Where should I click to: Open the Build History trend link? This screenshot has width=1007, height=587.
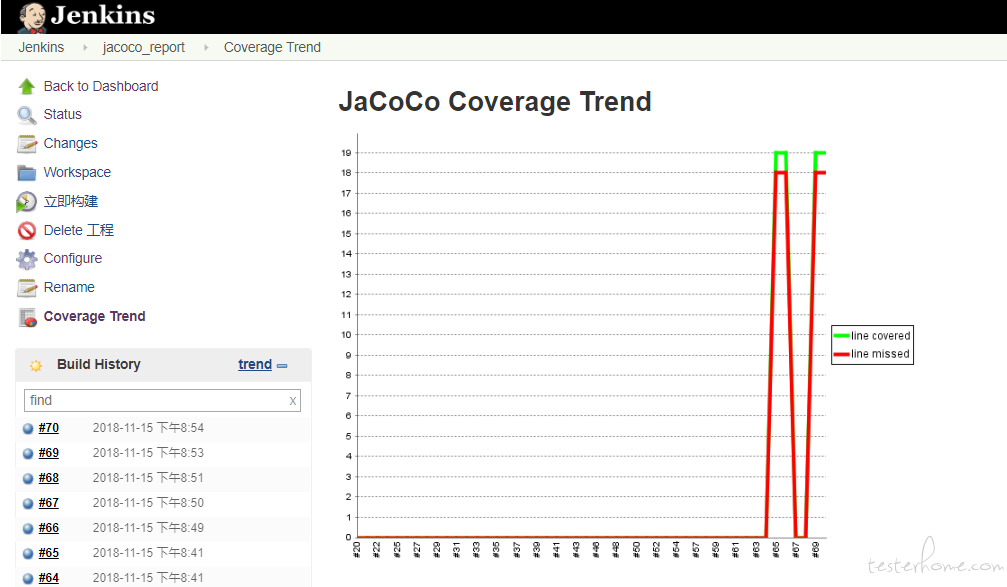point(255,365)
